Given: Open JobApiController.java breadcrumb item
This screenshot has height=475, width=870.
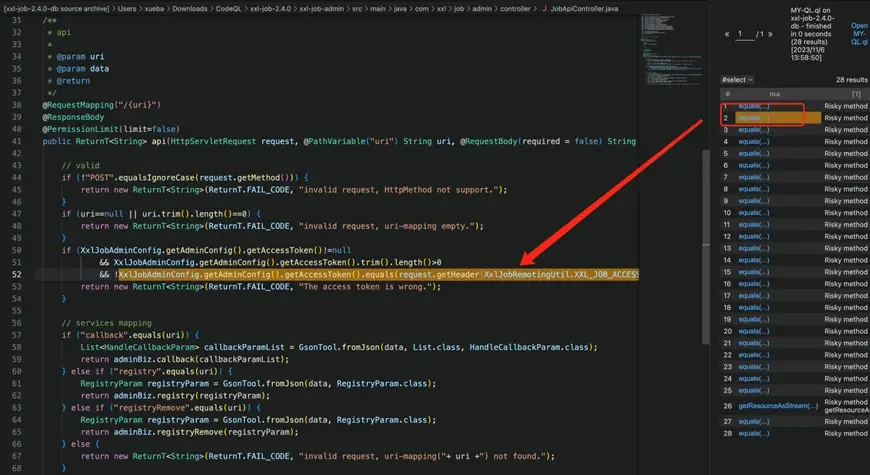Looking at the screenshot, I should tap(584, 9).
